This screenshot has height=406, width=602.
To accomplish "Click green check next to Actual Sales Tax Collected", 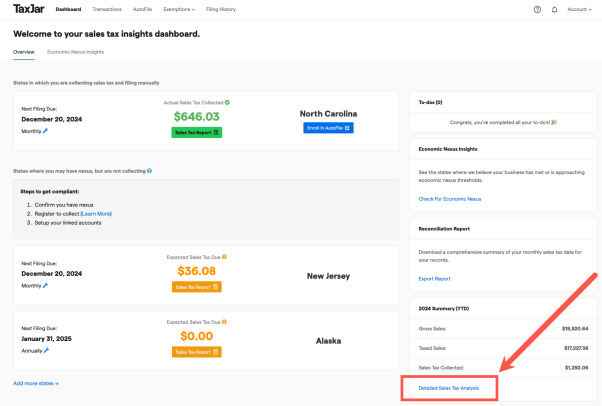I will (x=227, y=103).
